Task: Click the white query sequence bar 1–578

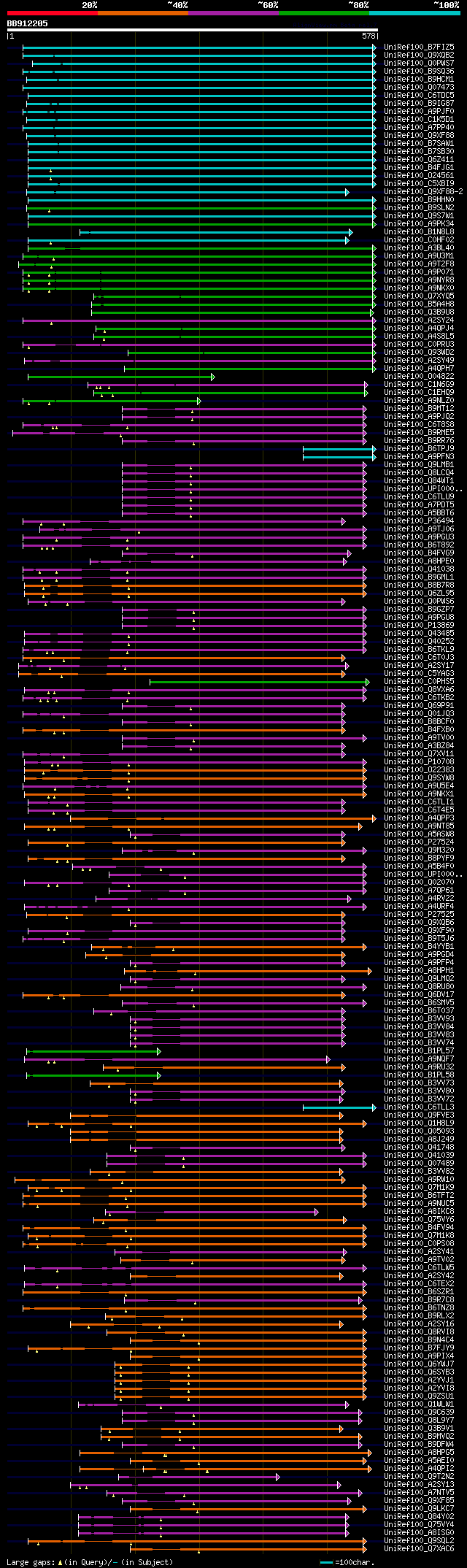Action: click(x=193, y=30)
